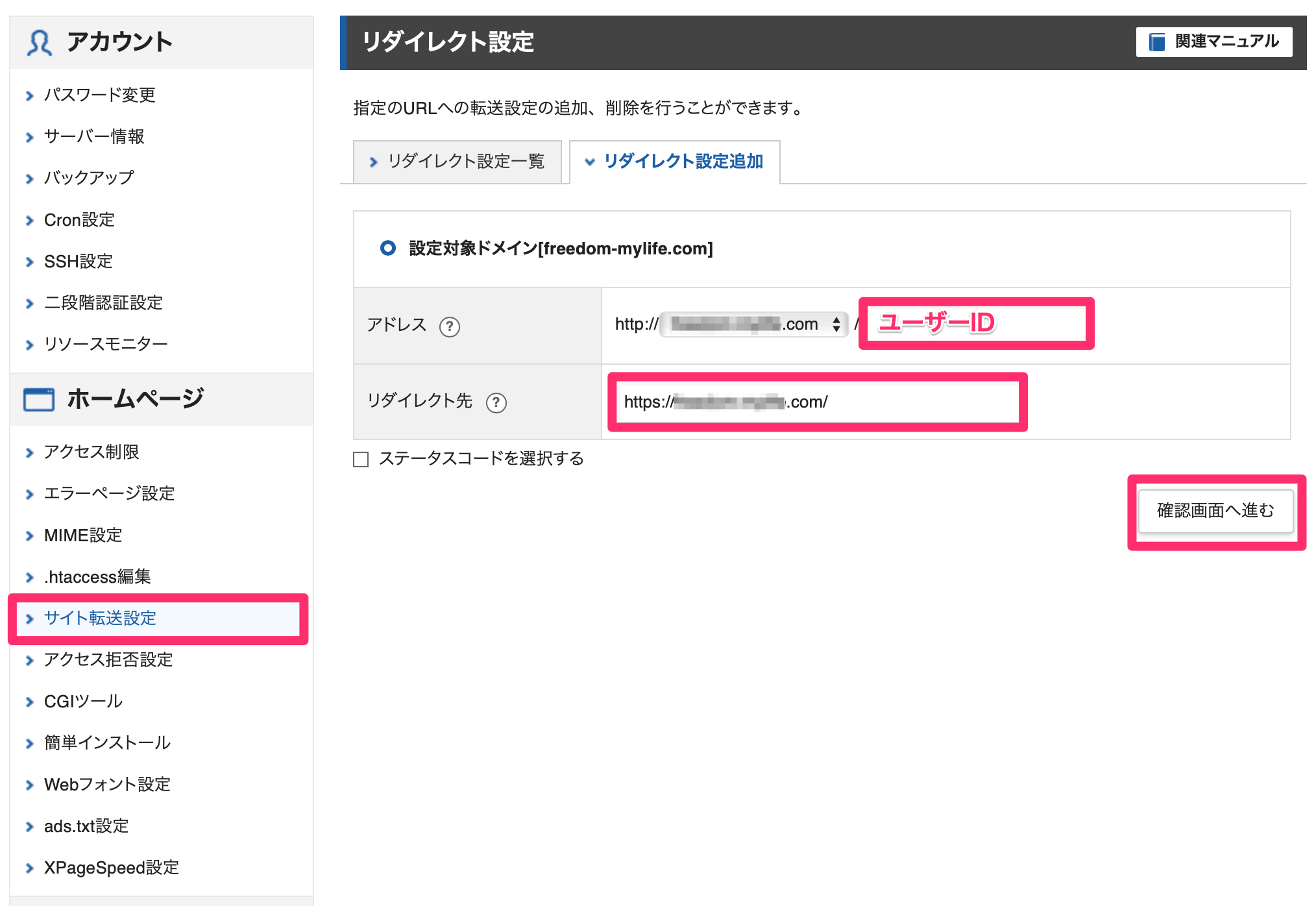Open Cron設定 page
Viewport: 1316px width, 906px height.
79,220
